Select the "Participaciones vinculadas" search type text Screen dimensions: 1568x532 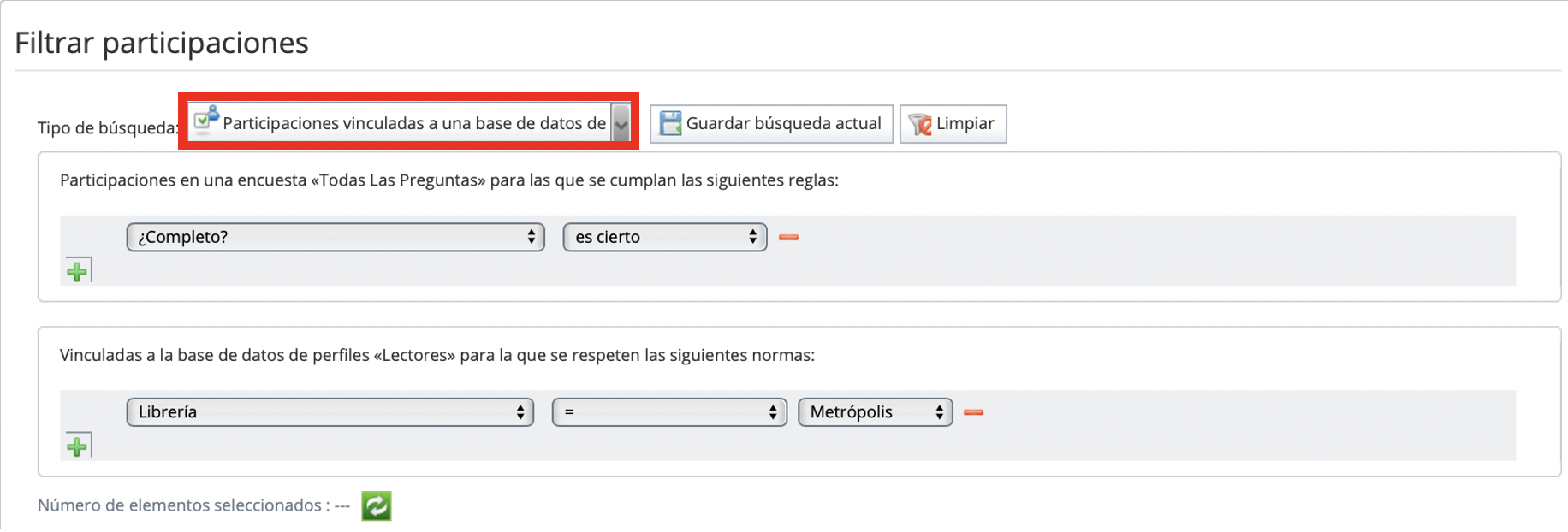tap(414, 124)
